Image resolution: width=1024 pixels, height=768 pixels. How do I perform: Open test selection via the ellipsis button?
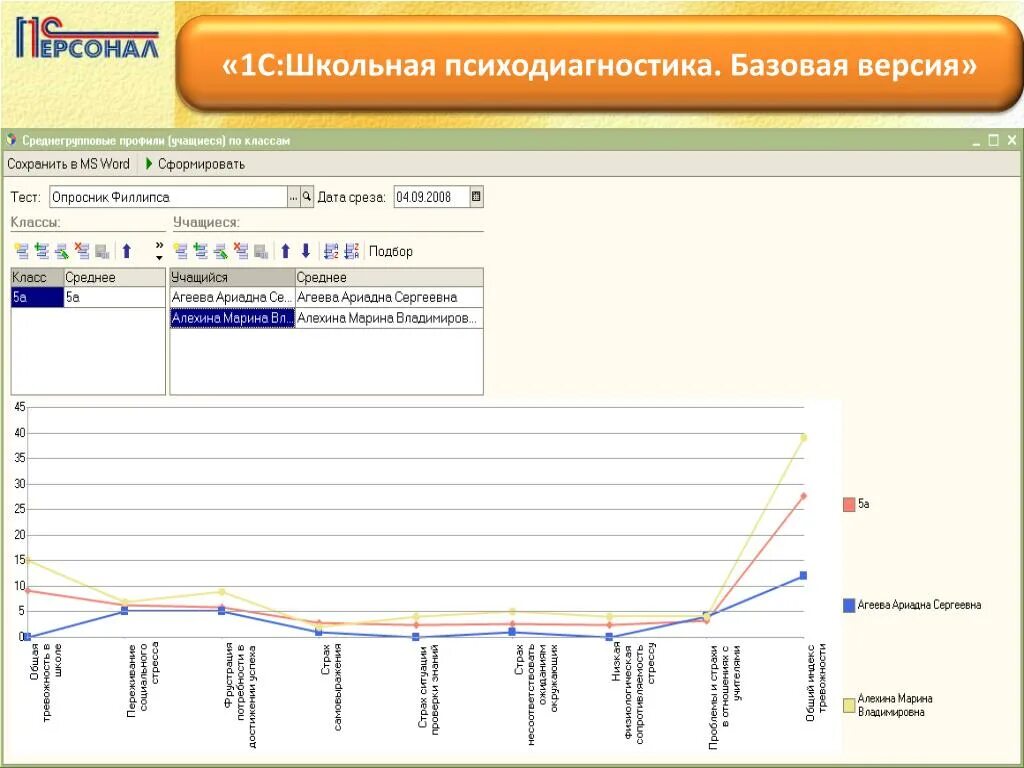click(x=294, y=197)
